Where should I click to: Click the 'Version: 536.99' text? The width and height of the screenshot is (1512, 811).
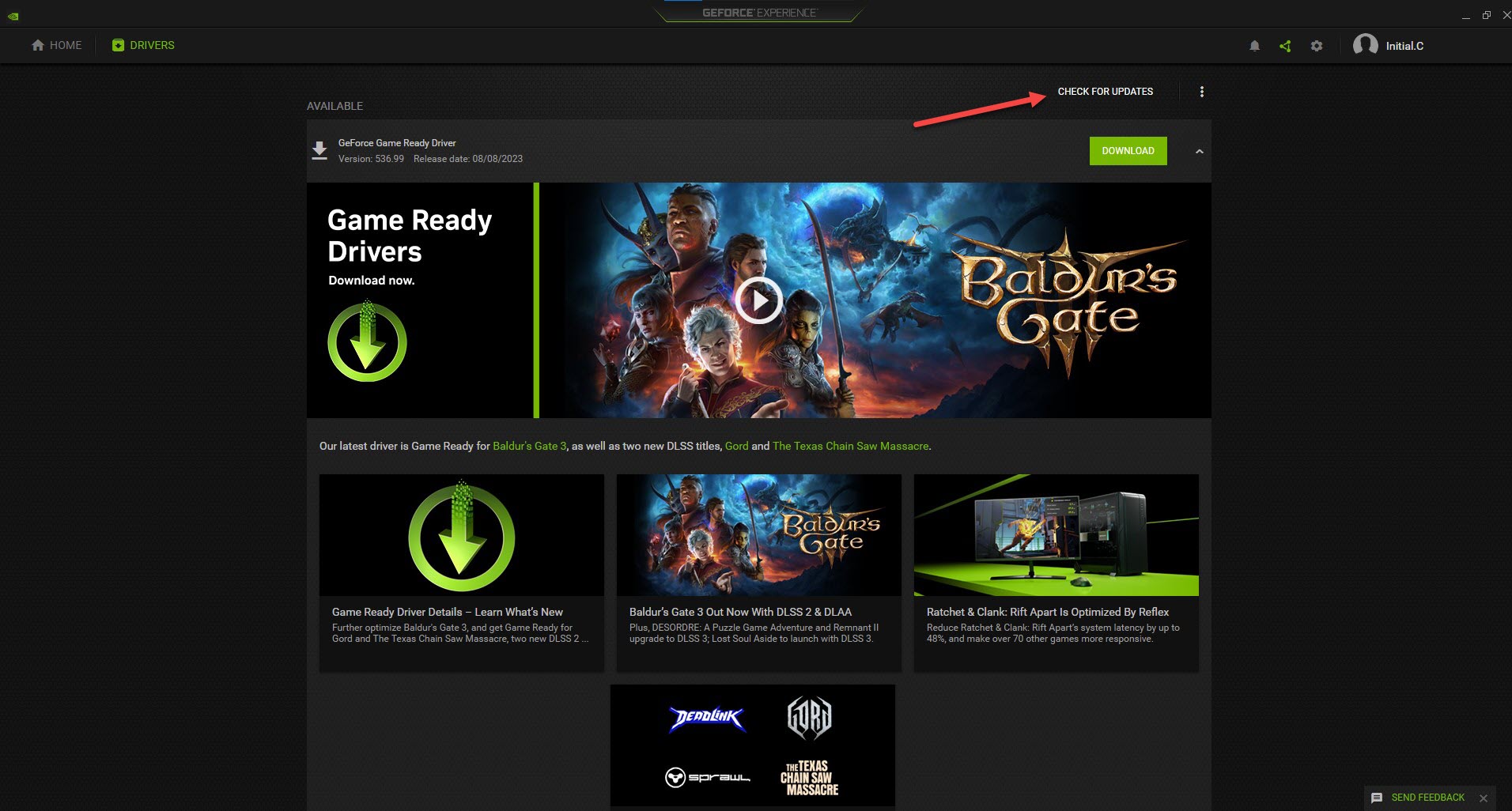pos(371,159)
